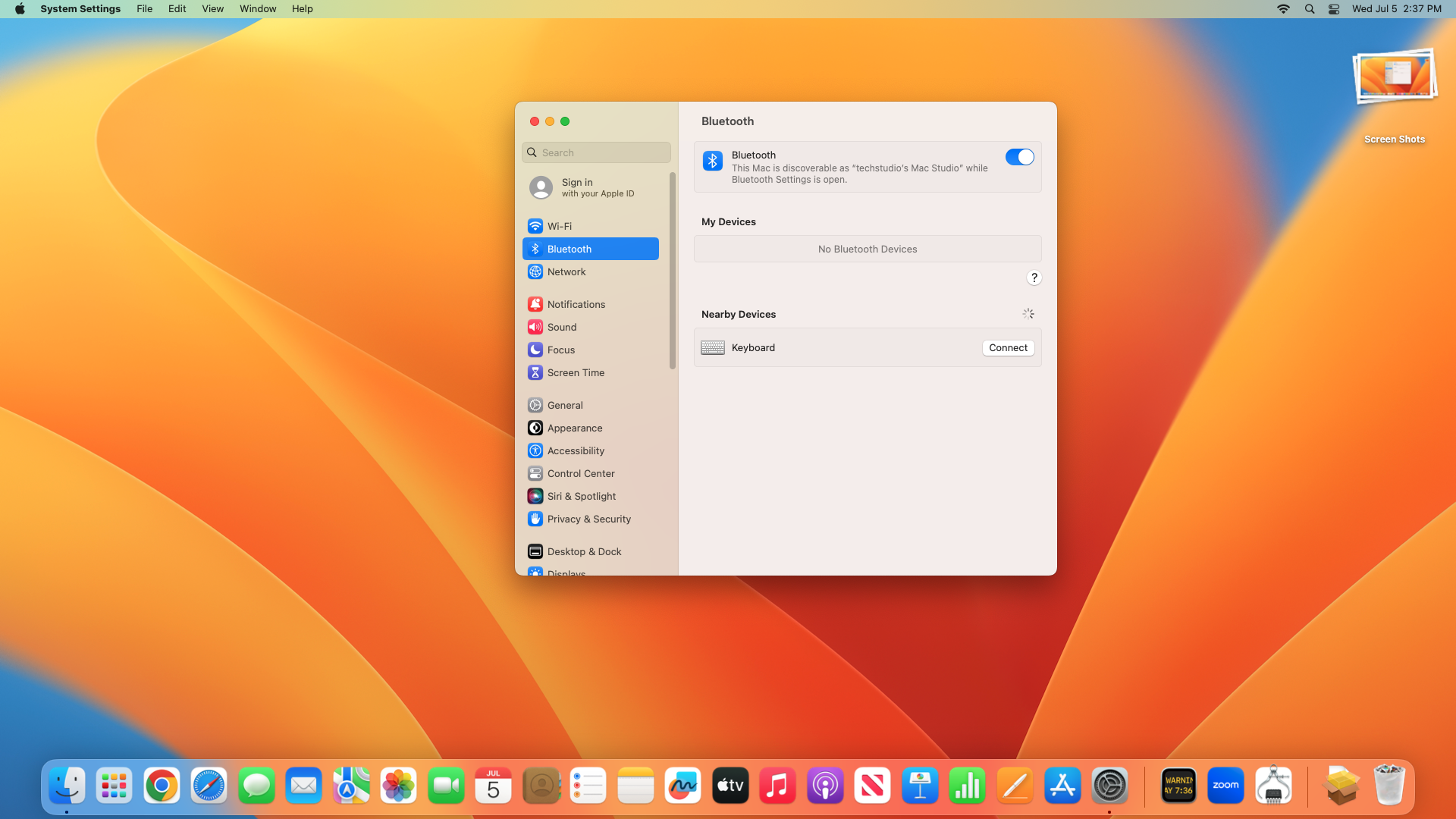Open Trash from the Dock

point(1389,786)
